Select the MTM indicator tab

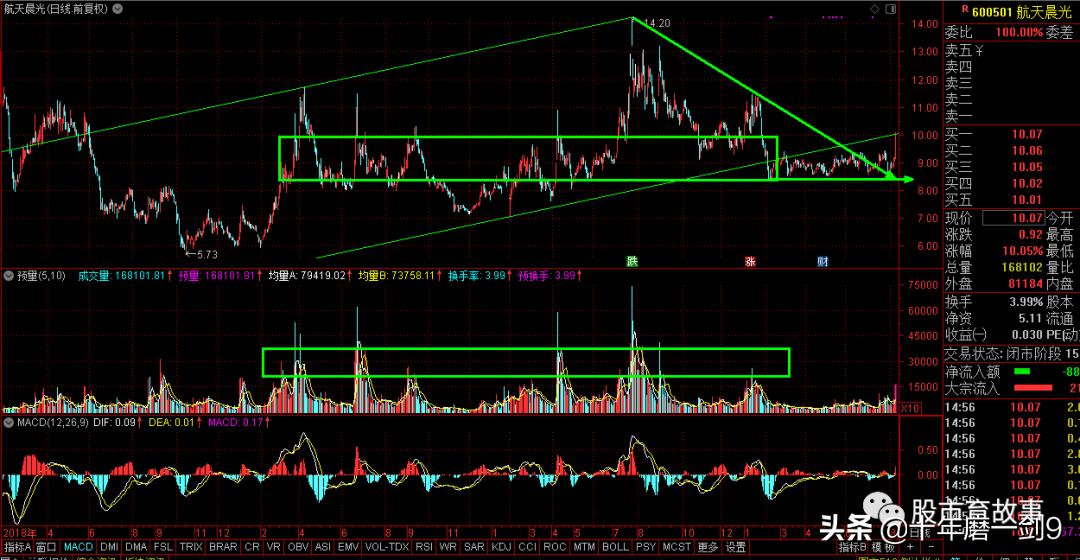pos(584,547)
